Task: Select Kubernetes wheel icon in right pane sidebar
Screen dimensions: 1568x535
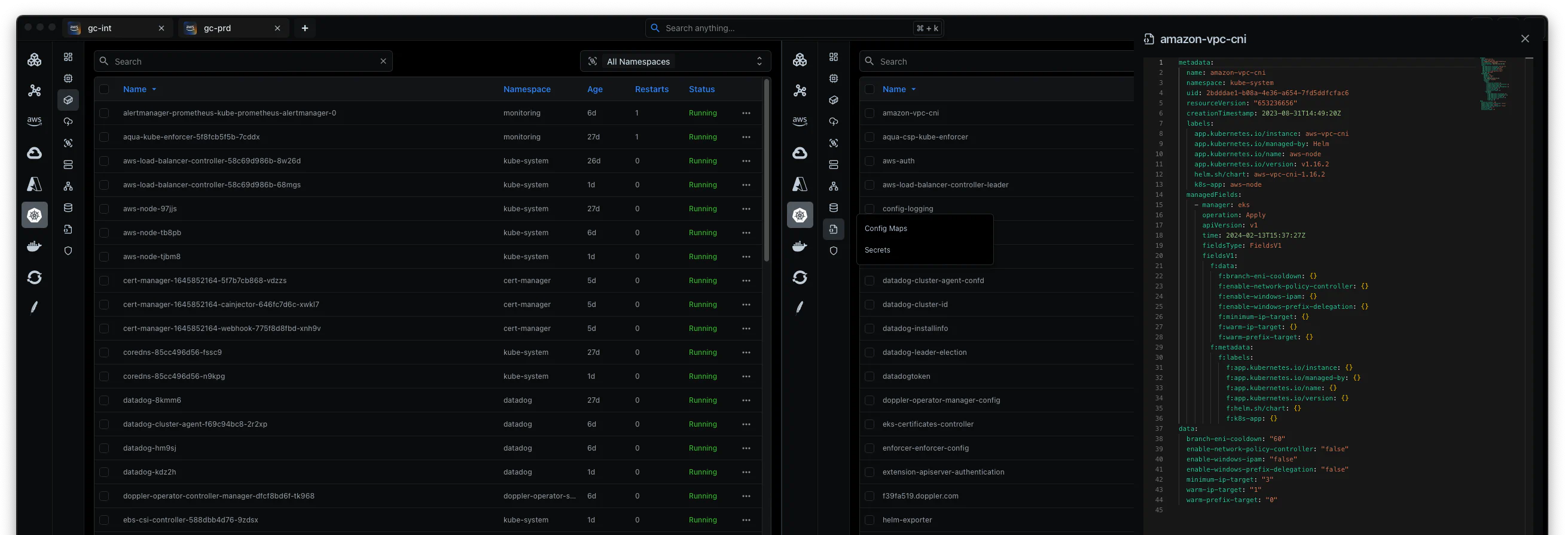Action: click(x=800, y=215)
